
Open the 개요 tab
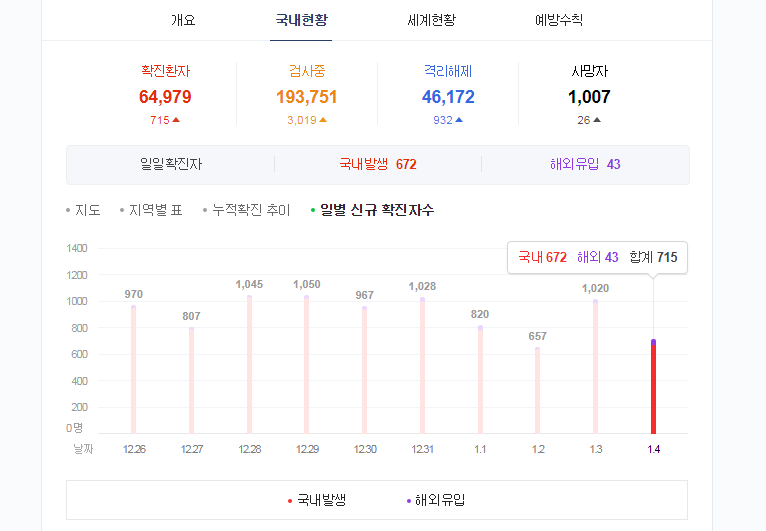[183, 20]
